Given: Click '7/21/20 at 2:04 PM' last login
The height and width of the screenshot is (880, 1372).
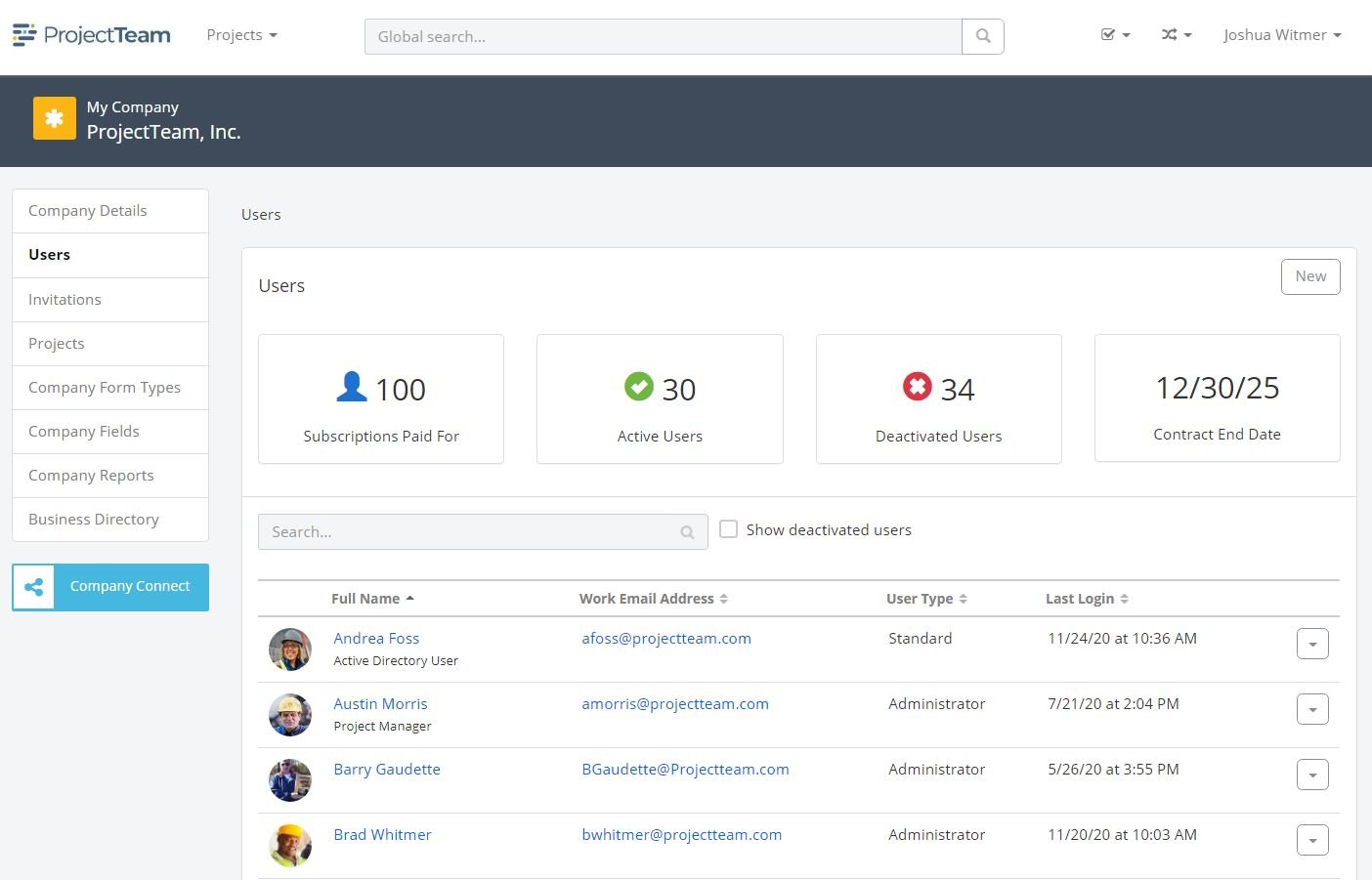Looking at the screenshot, I should [x=1113, y=704].
